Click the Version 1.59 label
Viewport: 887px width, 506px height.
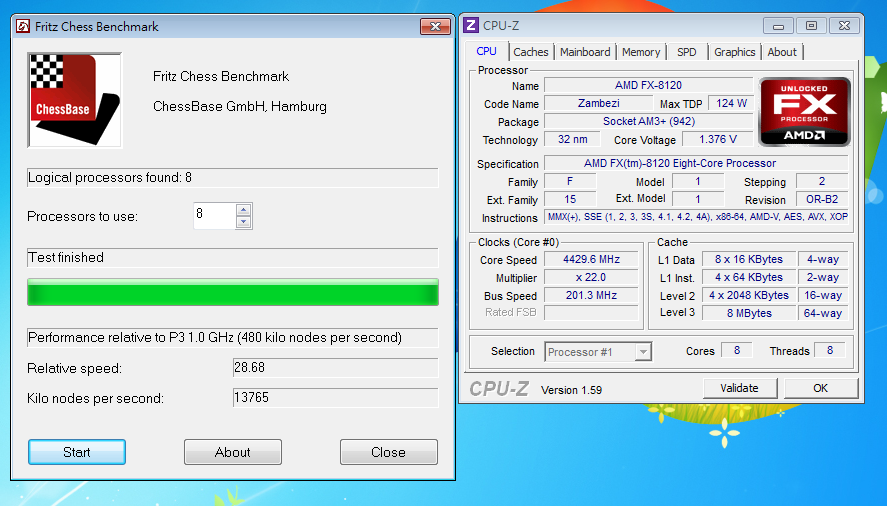[x=571, y=390]
